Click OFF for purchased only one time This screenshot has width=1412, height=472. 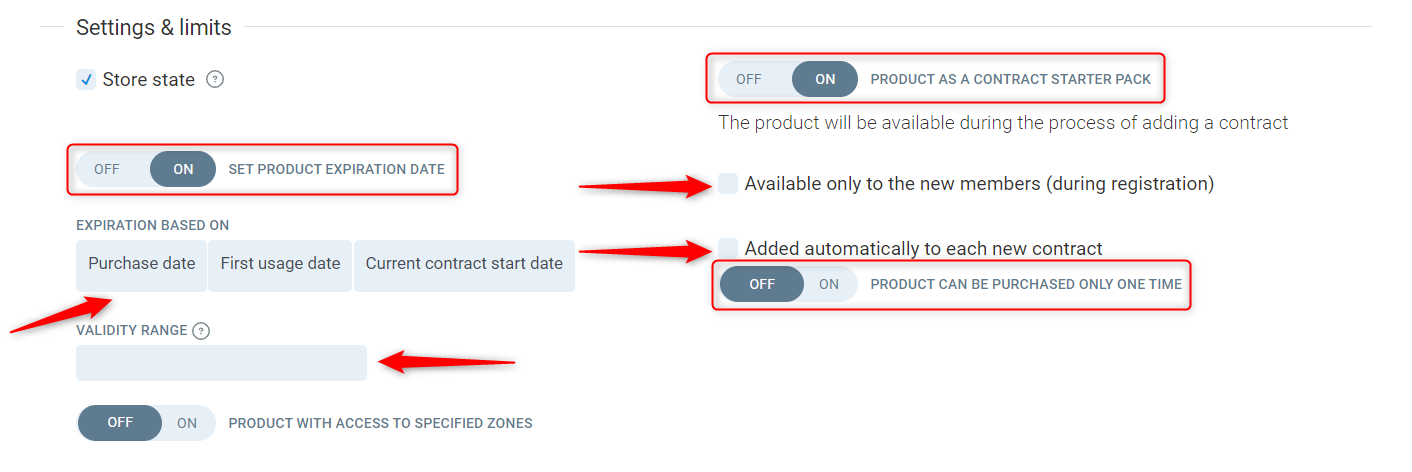[762, 284]
